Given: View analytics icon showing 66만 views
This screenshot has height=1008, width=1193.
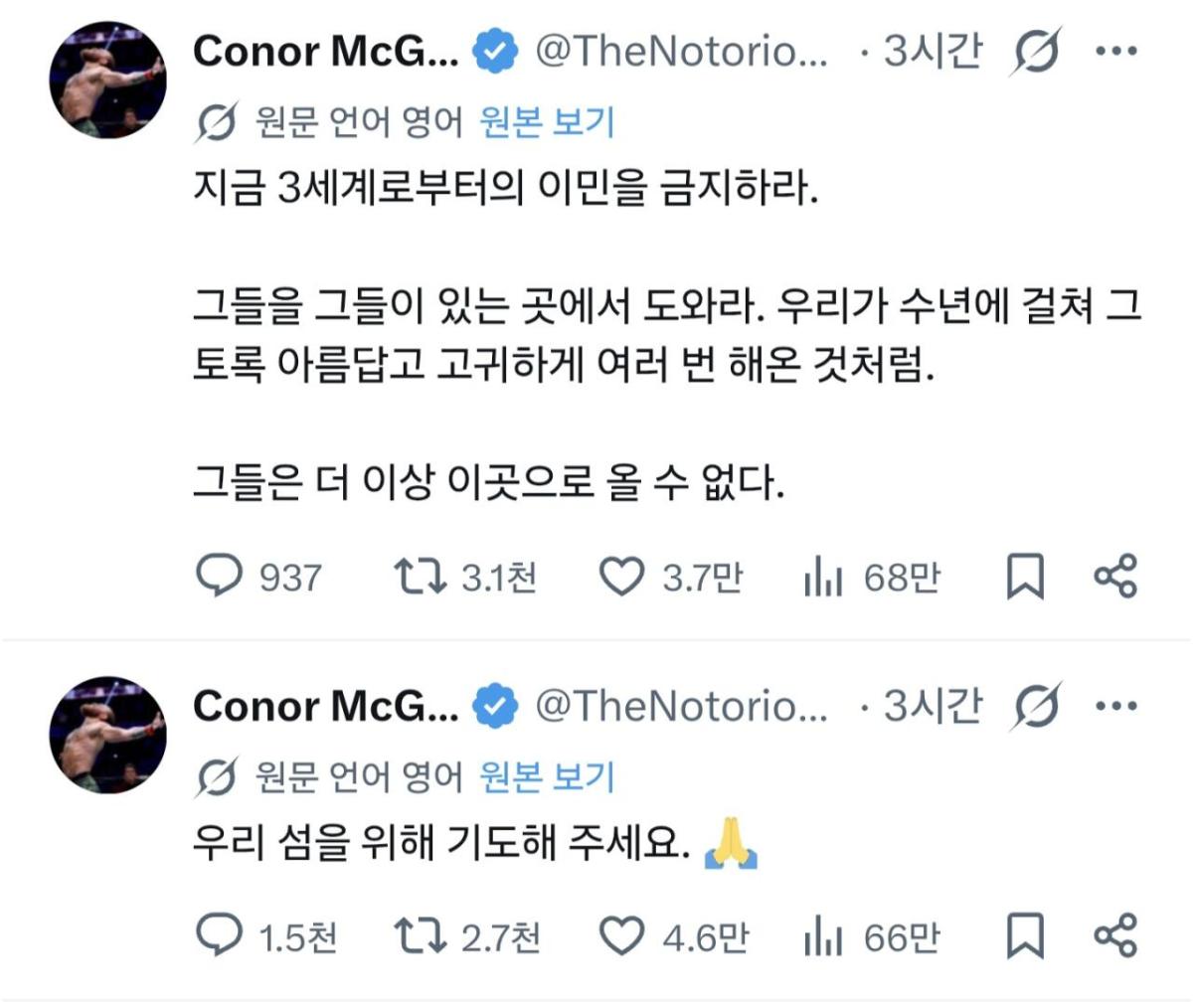Looking at the screenshot, I should 823,937.
